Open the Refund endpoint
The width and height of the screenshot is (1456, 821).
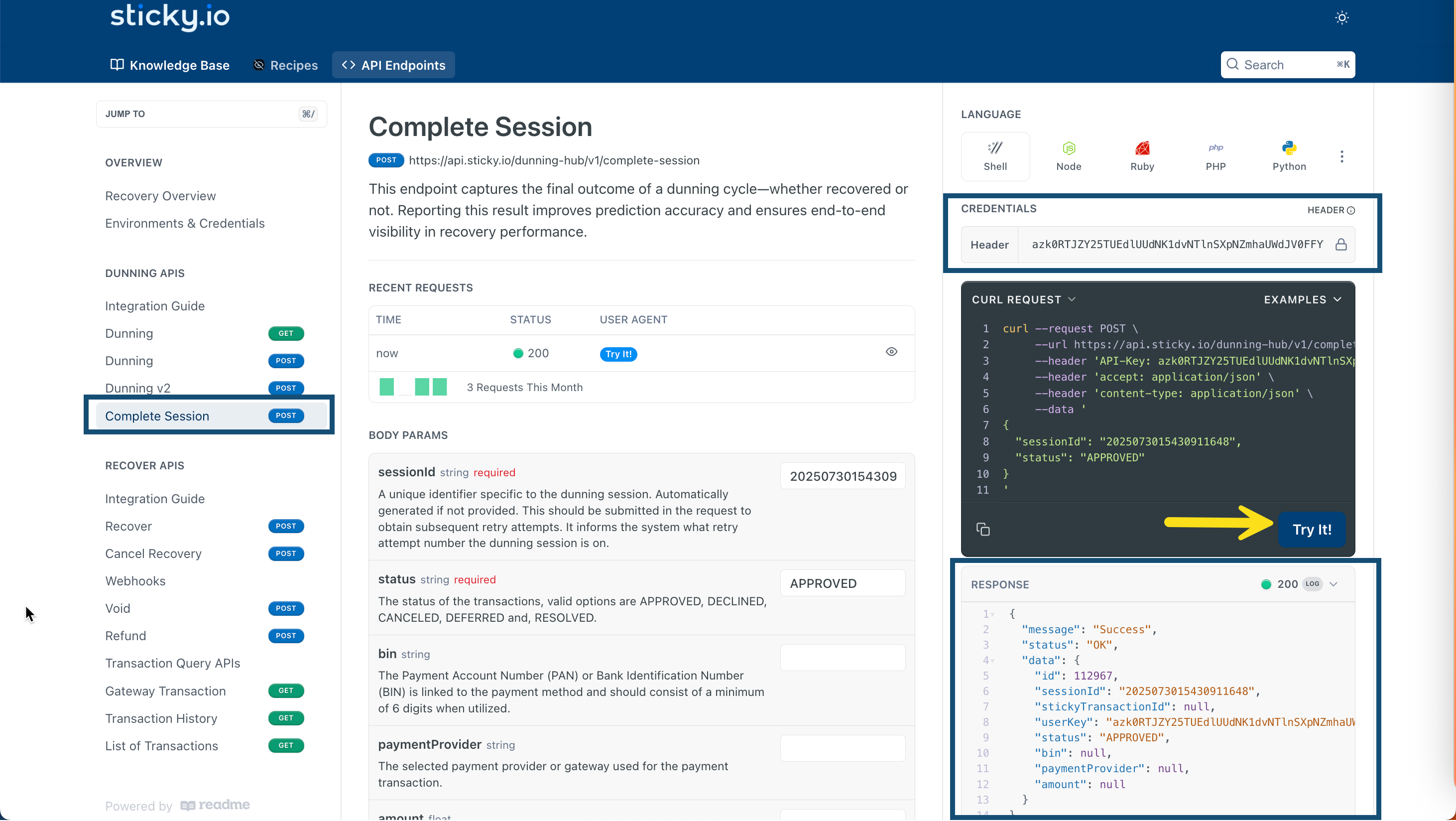click(205, 636)
